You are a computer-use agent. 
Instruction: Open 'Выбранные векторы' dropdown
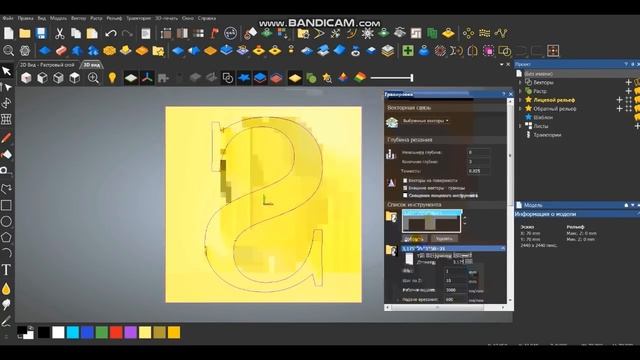point(426,121)
